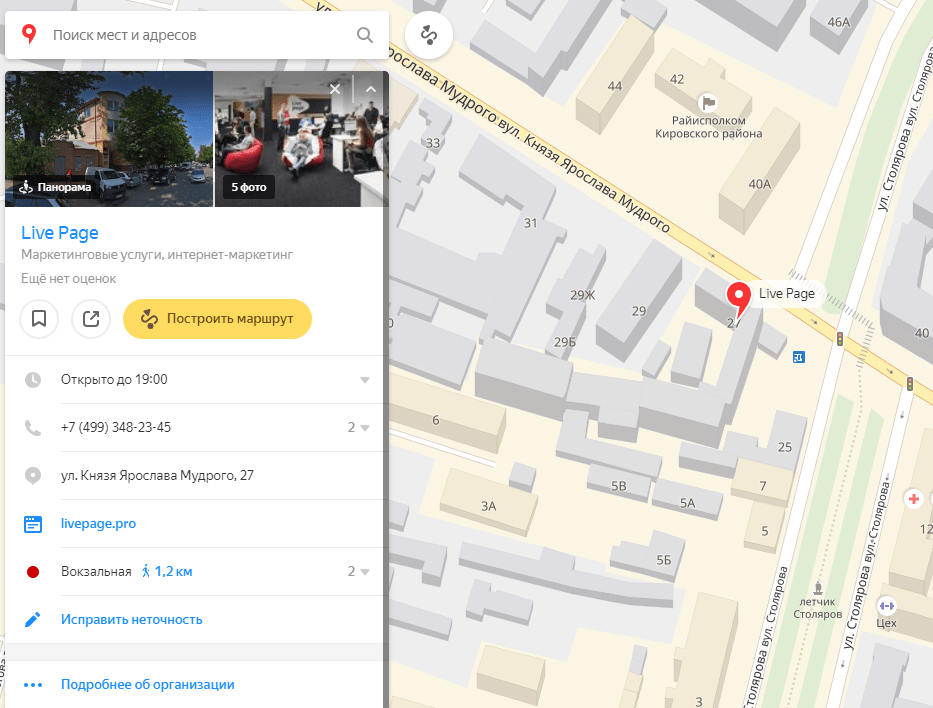Click building 5Б on the map
This screenshot has height=708, width=933.
pos(663,560)
